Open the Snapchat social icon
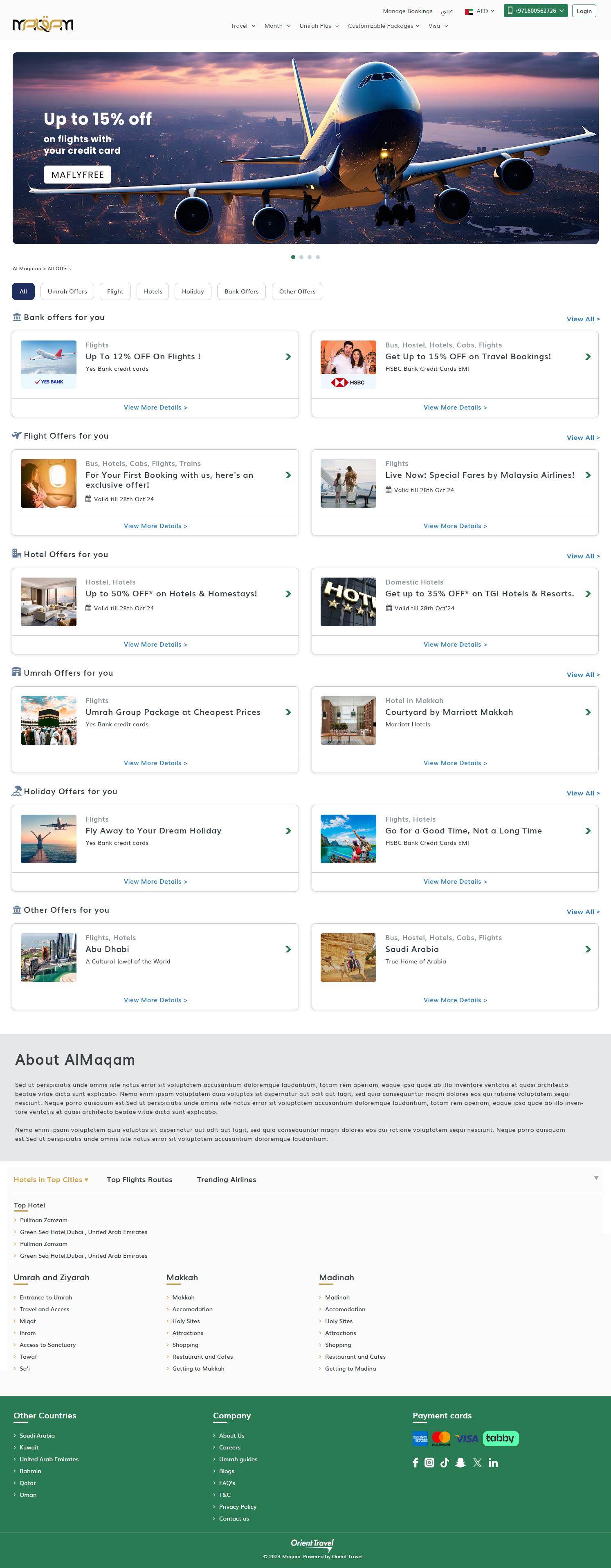 point(460,1463)
